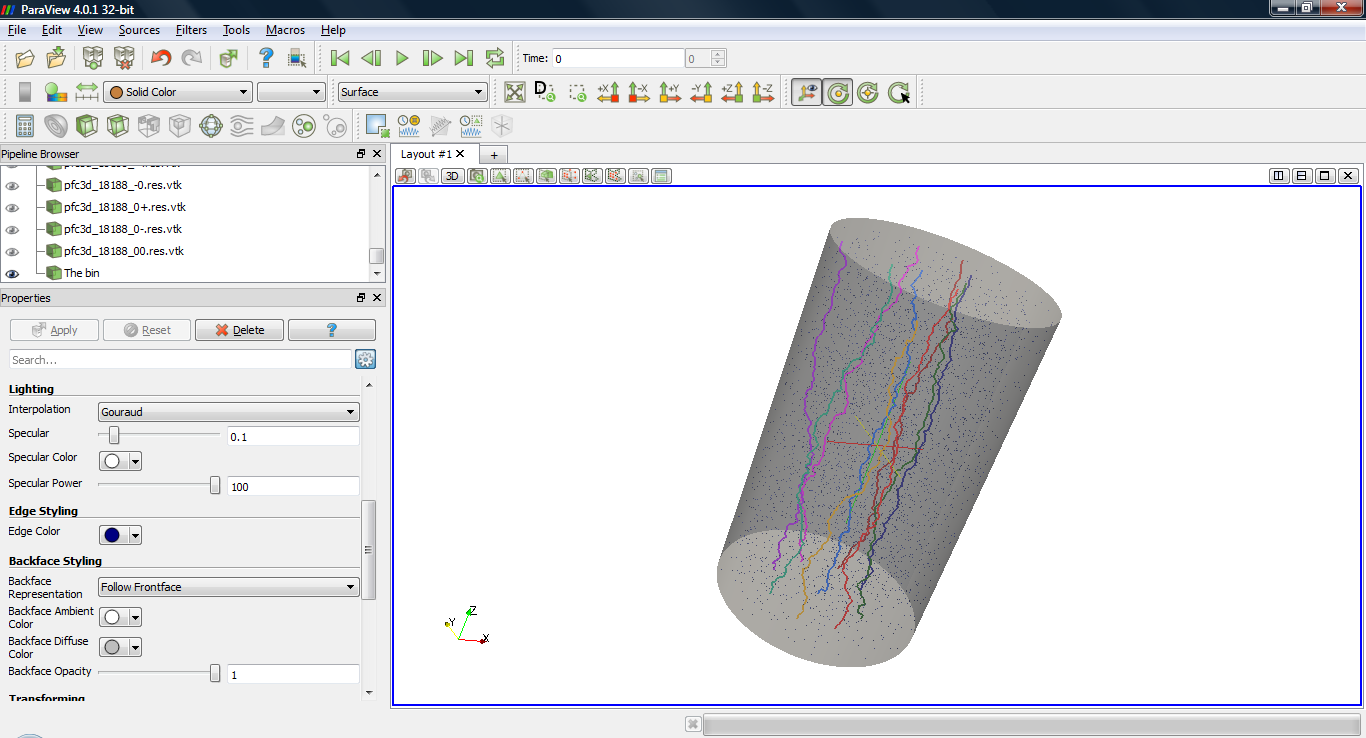The width and height of the screenshot is (1366, 738).
Task: Open the Interpolation dropdown showing Gouraud
Action: 228,410
